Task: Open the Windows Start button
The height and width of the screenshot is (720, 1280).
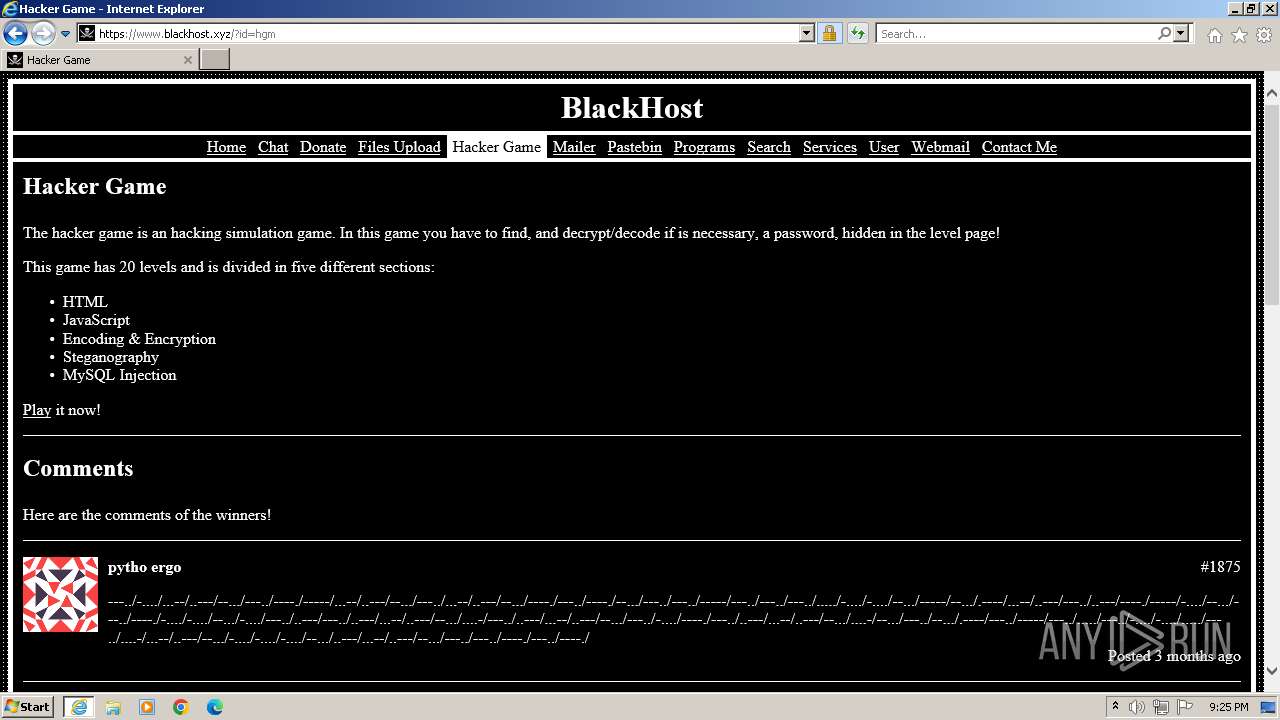Action: coord(28,707)
